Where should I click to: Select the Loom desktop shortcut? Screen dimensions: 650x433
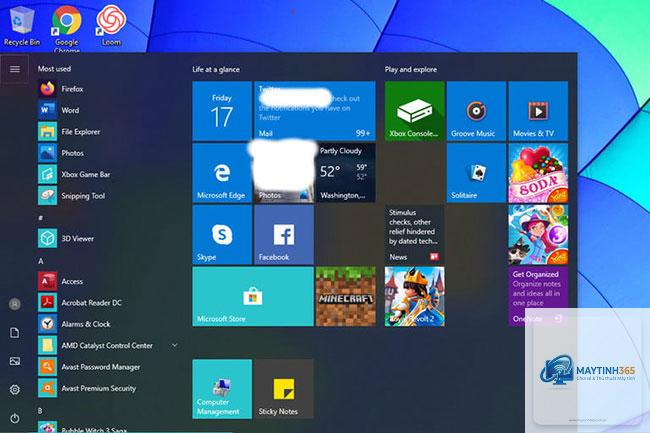point(111,26)
